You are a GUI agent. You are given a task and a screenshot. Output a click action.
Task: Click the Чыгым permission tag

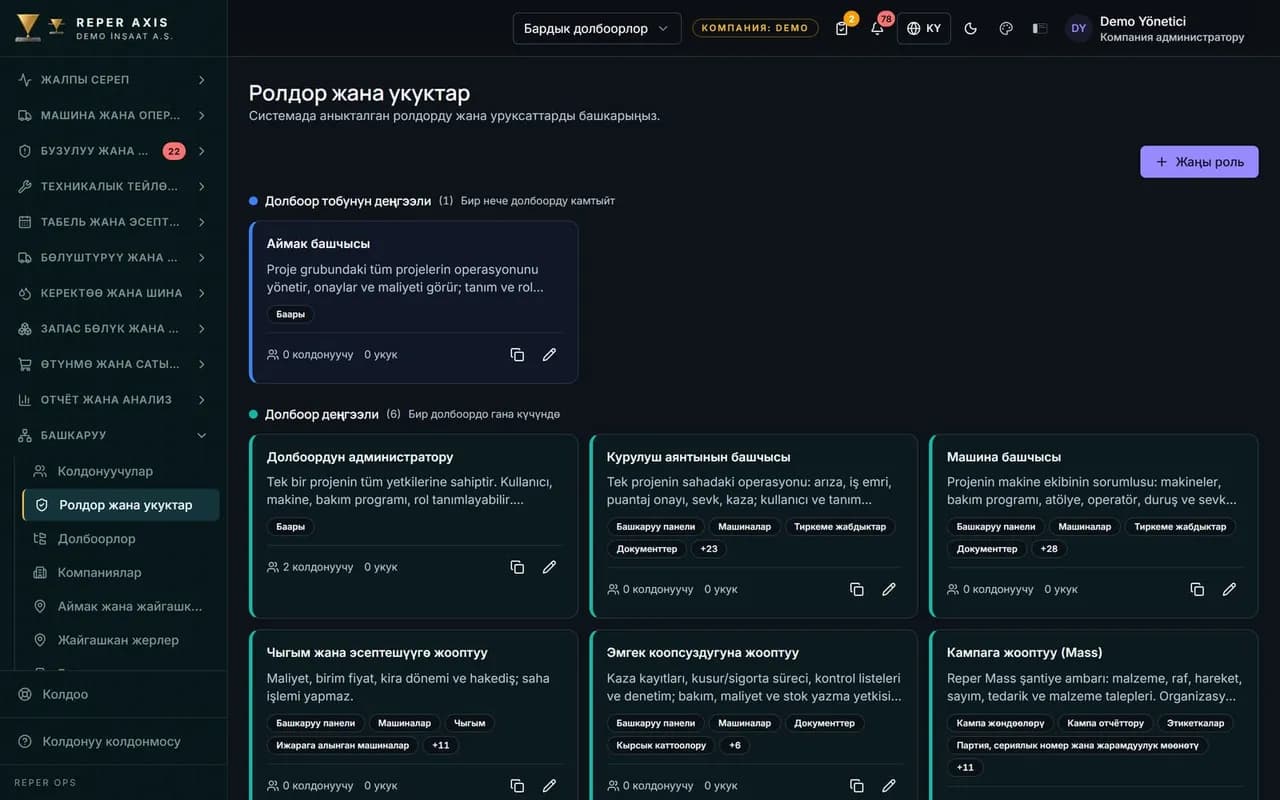[470, 723]
